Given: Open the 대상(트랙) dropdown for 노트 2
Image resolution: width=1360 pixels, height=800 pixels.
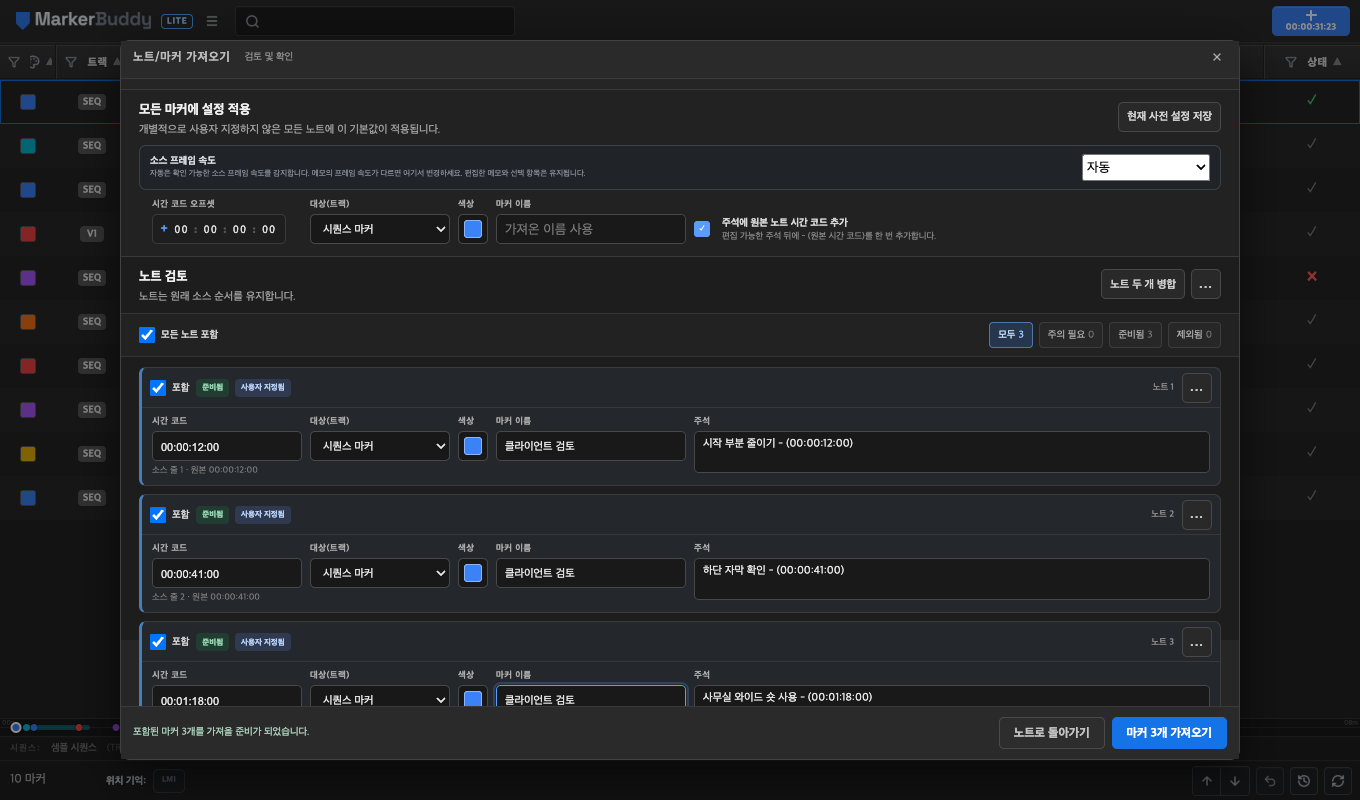Looking at the screenshot, I should click(x=380, y=573).
